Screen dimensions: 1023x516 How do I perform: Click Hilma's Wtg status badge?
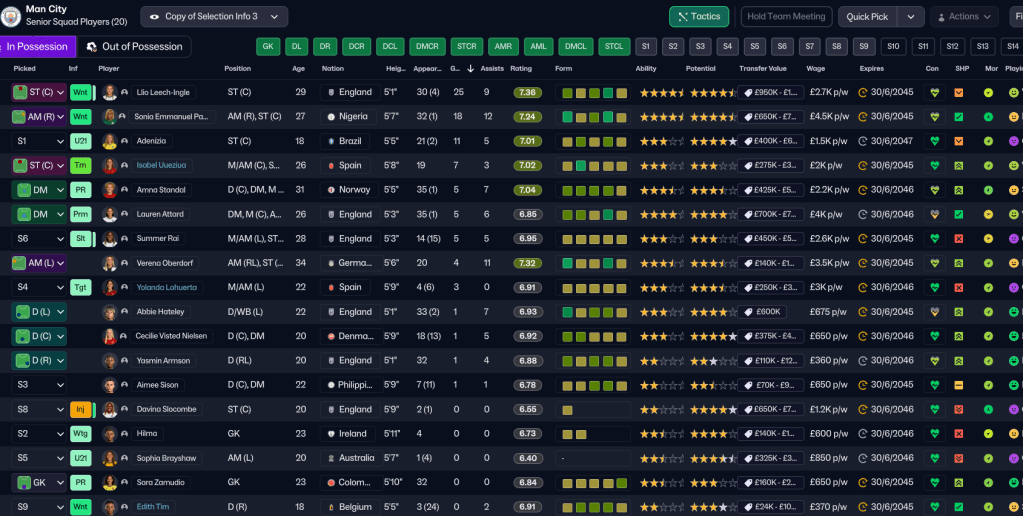pos(81,434)
